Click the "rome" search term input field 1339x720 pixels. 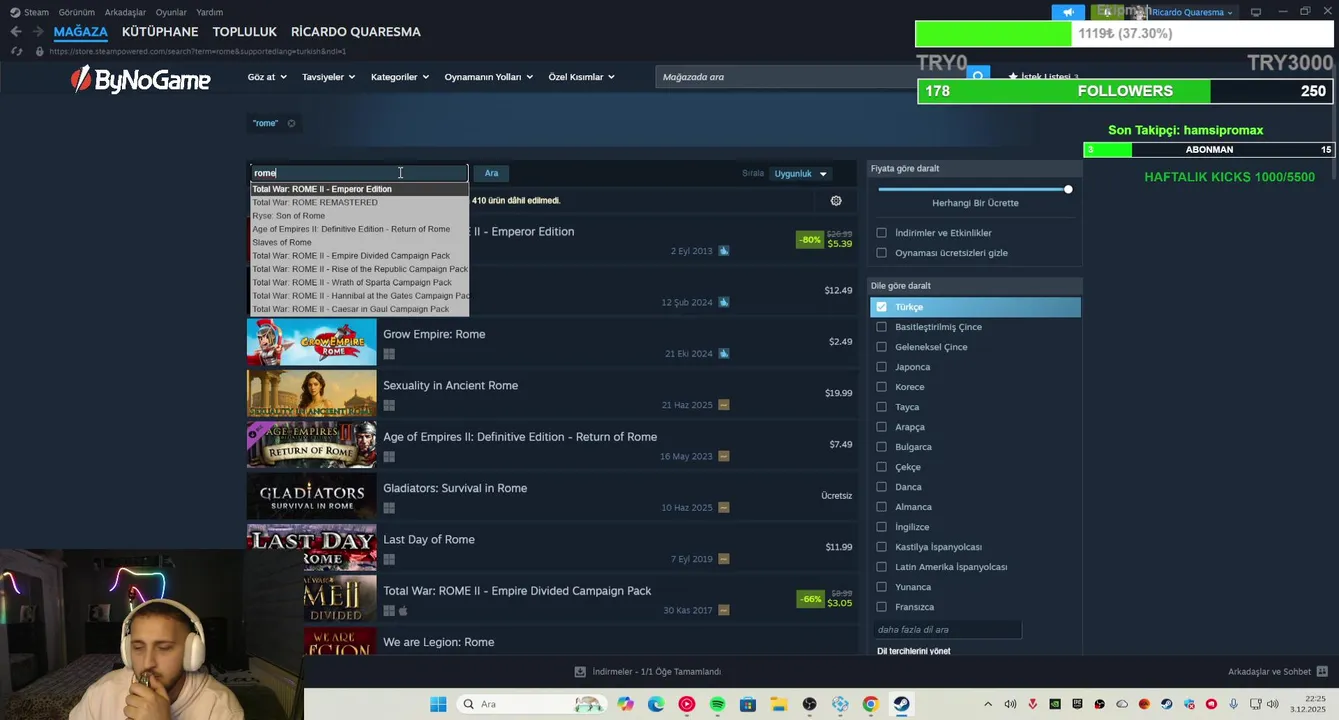click(x=359, y=174)
